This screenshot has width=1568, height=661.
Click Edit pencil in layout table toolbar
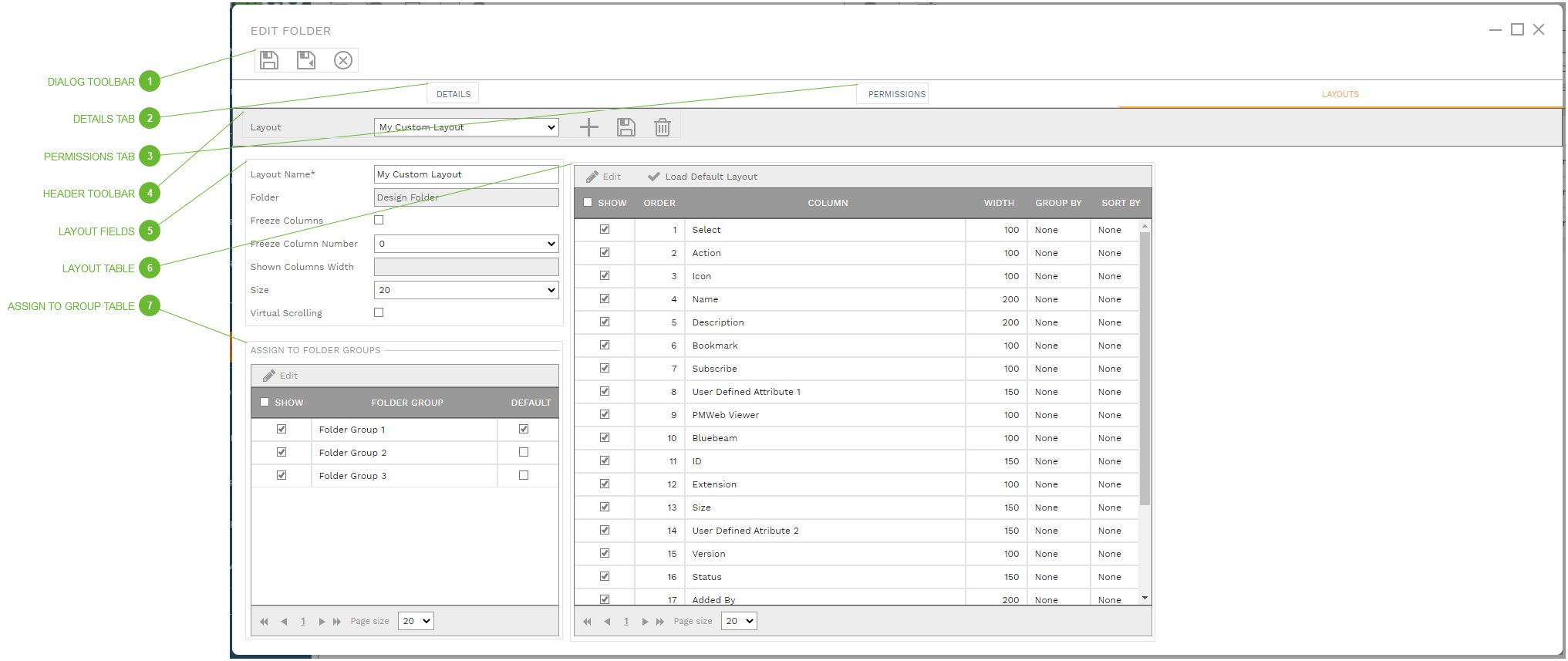603,177
